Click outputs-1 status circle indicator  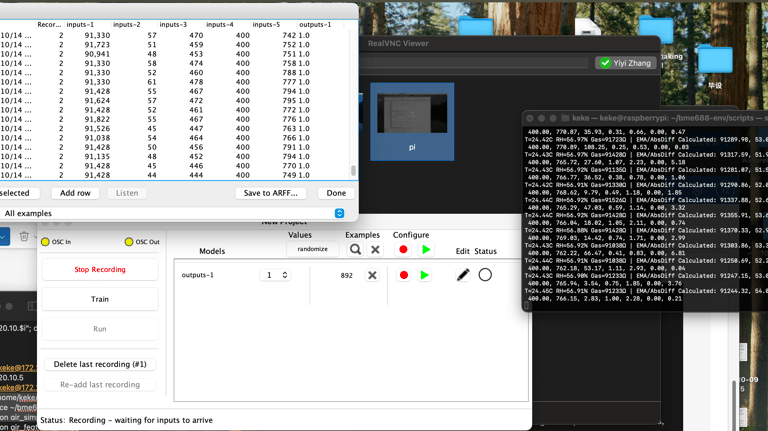485,275
